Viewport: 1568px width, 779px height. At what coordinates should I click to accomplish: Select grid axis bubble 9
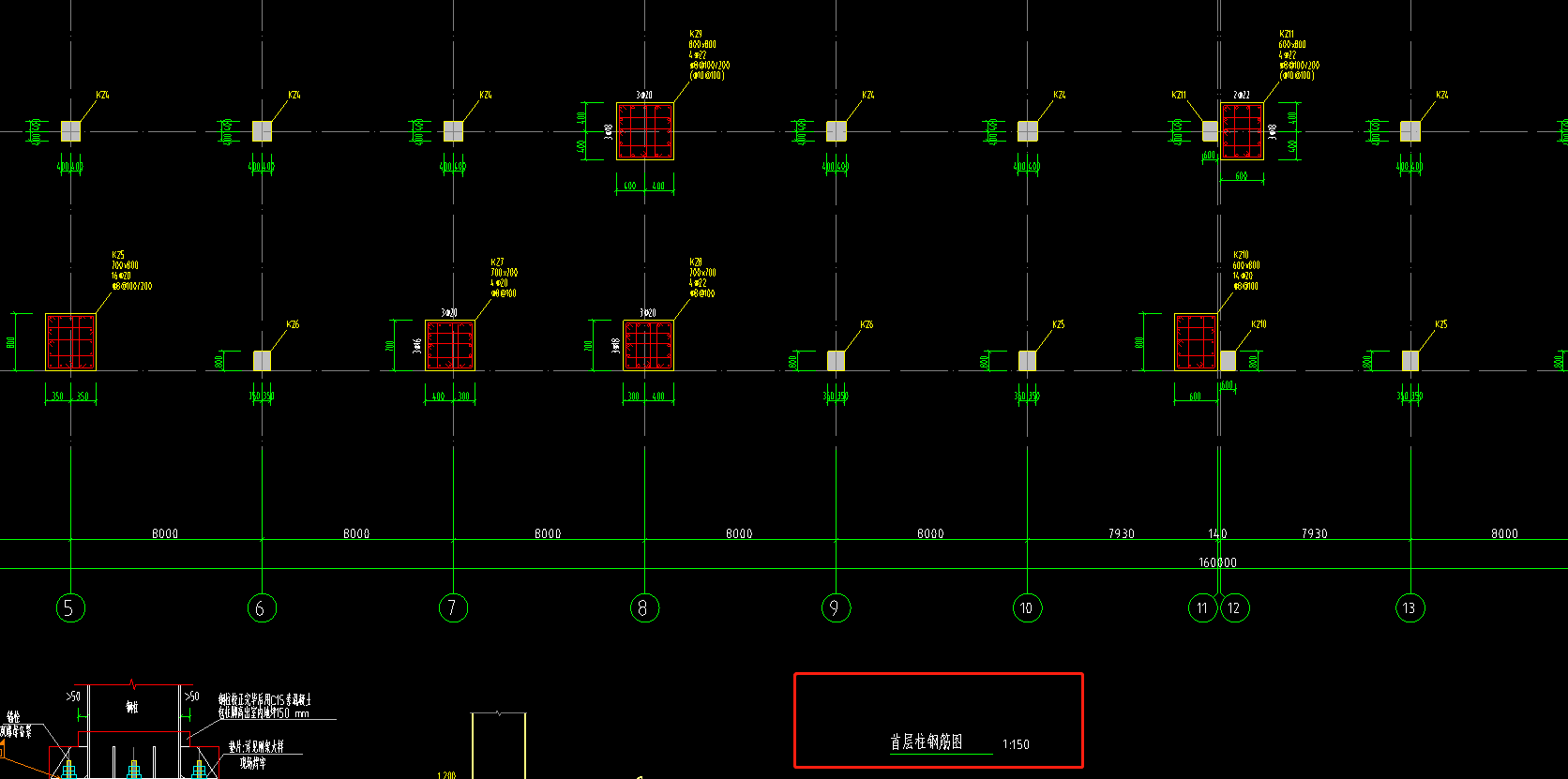tap(836, 607)
